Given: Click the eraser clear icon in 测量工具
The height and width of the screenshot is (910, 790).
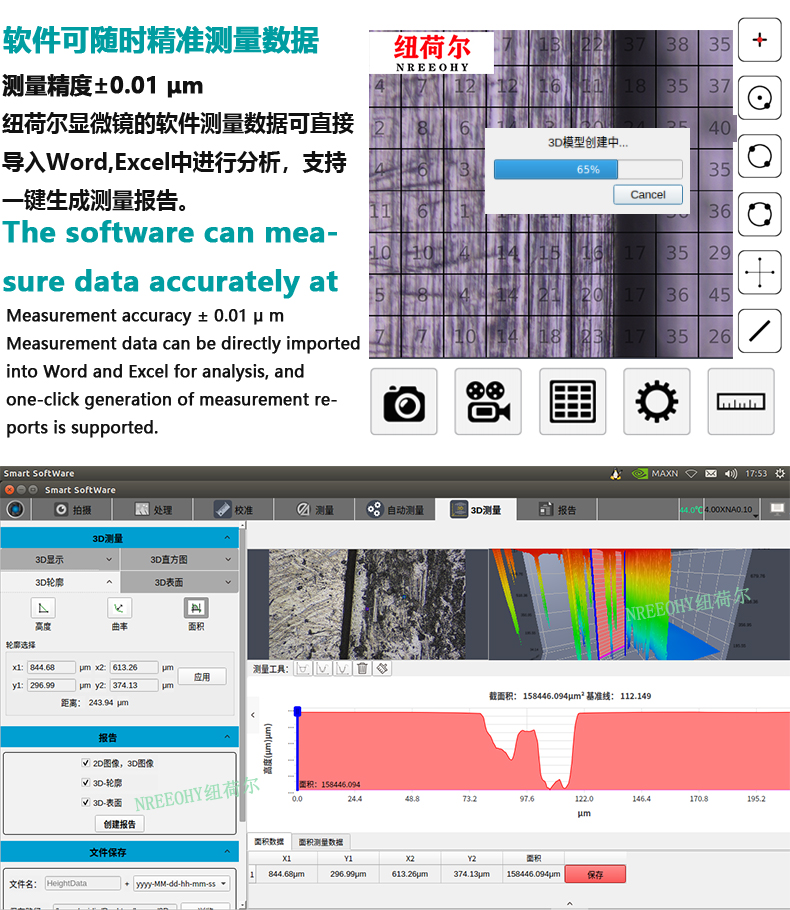Looking at the screenshot, I should pos(383,669).
